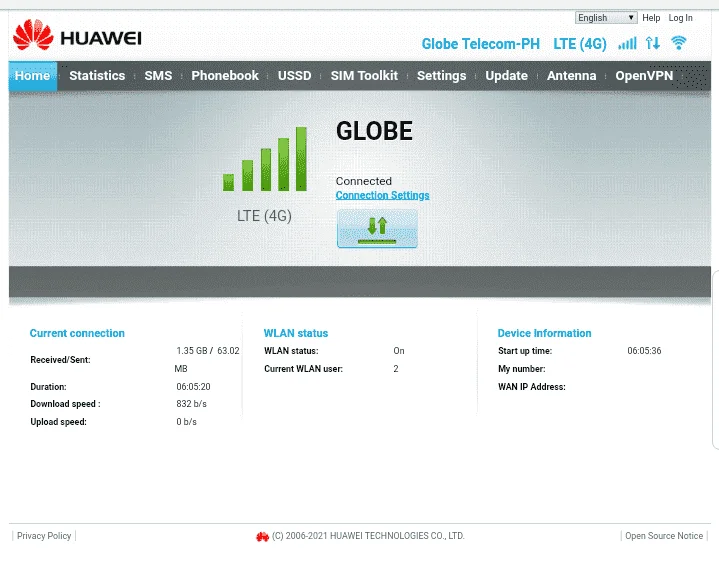Click the small Huawei logo in footer
Image resolution: width=719 pixels, height=586 pixels.
262,536
